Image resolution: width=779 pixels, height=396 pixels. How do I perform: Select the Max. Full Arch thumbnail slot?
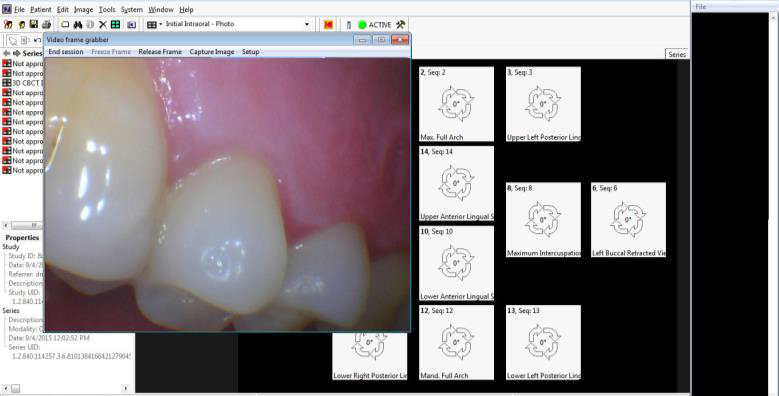click(457, 104)
